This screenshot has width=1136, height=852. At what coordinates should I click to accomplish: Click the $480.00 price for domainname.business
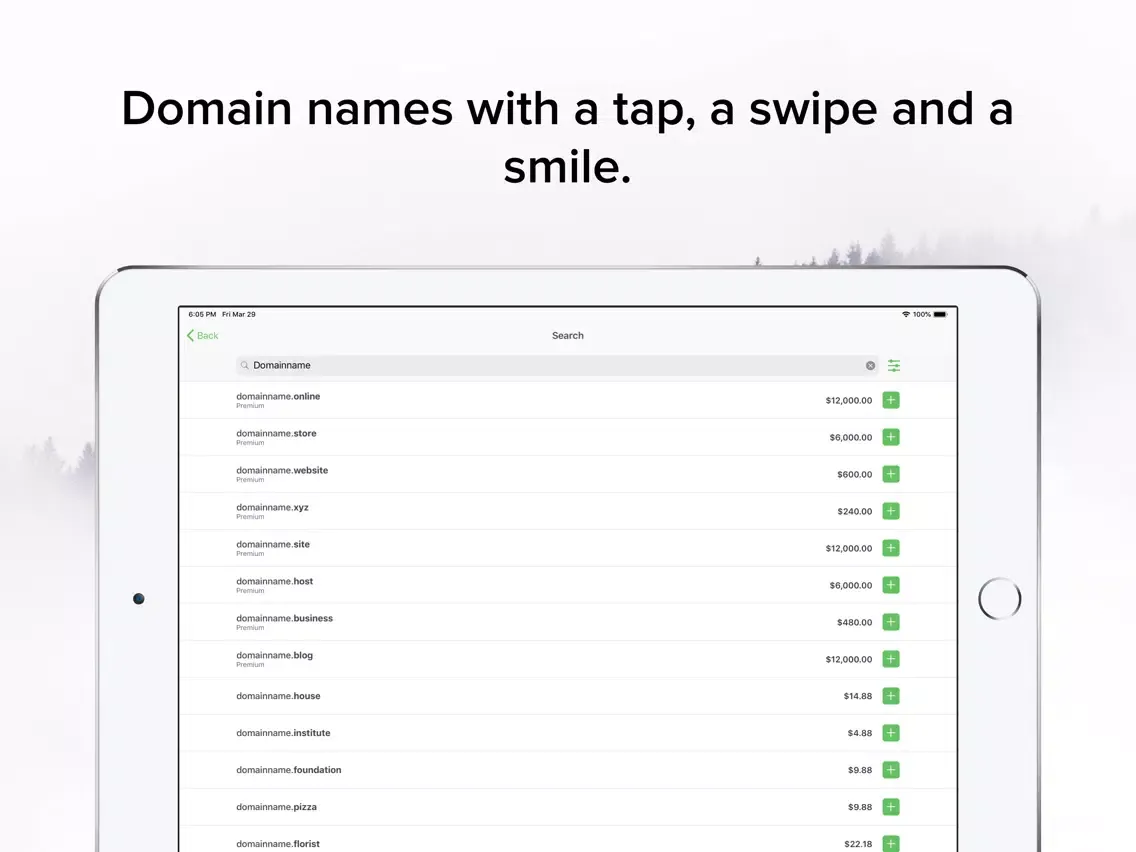(855, 622)
